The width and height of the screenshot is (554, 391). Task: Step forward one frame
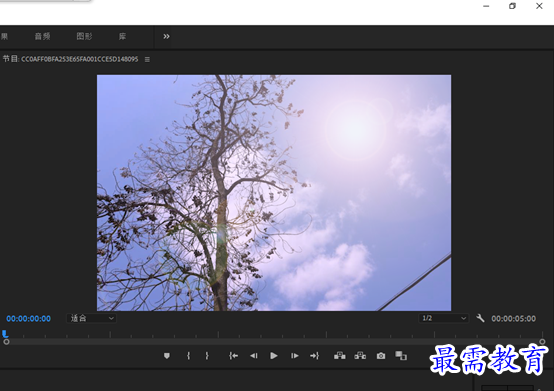(x=295, y=356)
